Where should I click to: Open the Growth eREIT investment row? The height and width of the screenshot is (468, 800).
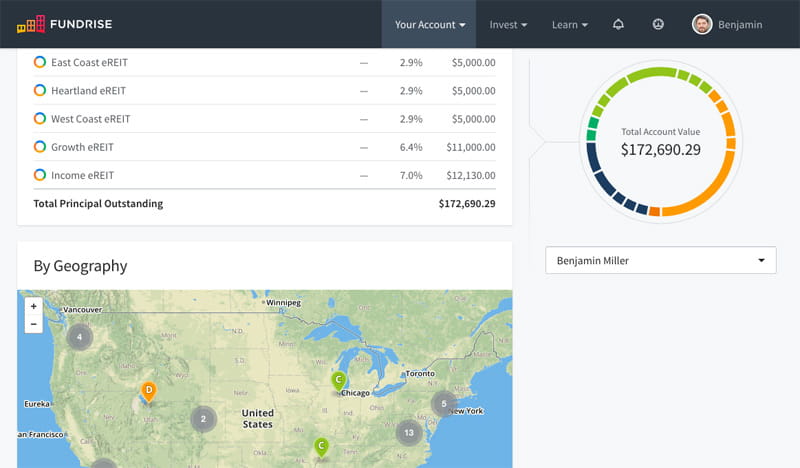tap(82, 147)
